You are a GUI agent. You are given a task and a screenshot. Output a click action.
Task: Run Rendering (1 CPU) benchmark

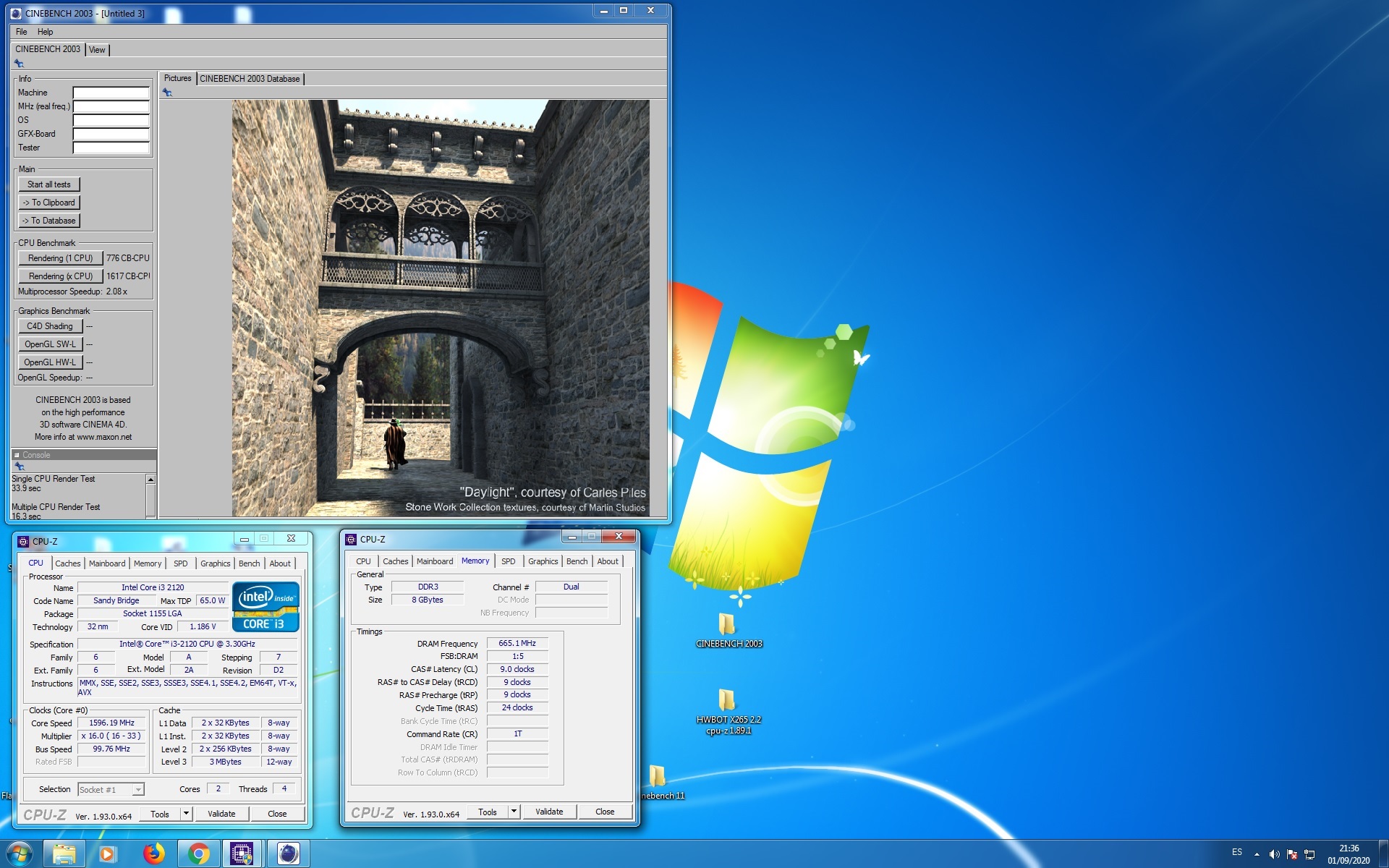(x=61, y=258)
